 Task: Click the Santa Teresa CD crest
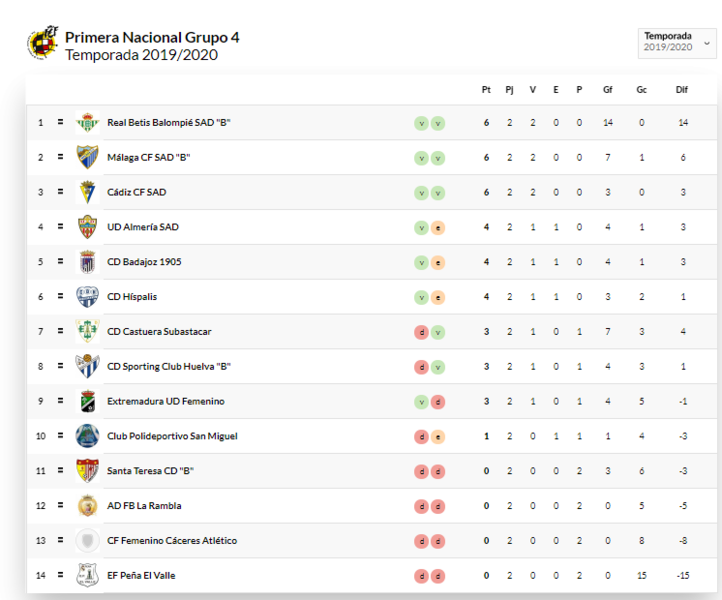pos(87,471)
